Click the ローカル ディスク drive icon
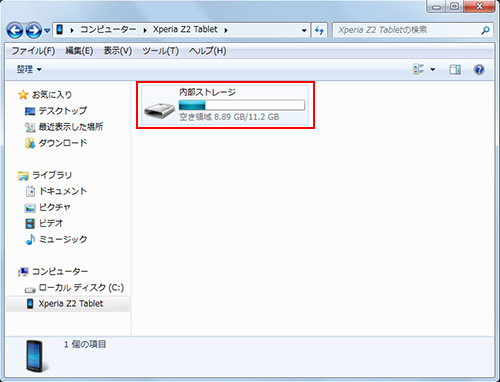The image size is (500, 382). point(30,289)
